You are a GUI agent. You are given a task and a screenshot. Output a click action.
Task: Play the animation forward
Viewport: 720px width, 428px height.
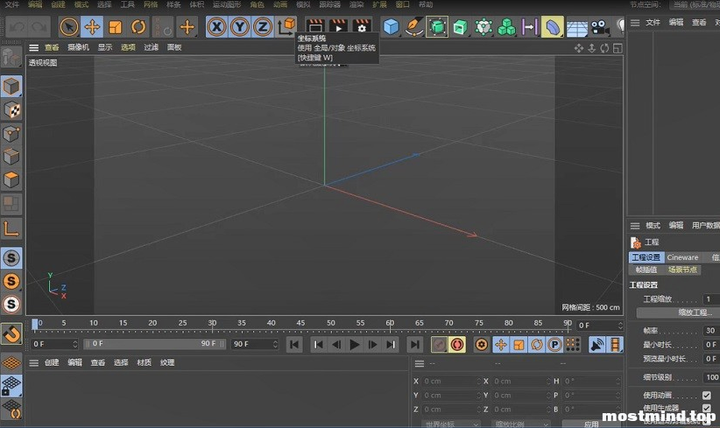click(x=354, y=344)
